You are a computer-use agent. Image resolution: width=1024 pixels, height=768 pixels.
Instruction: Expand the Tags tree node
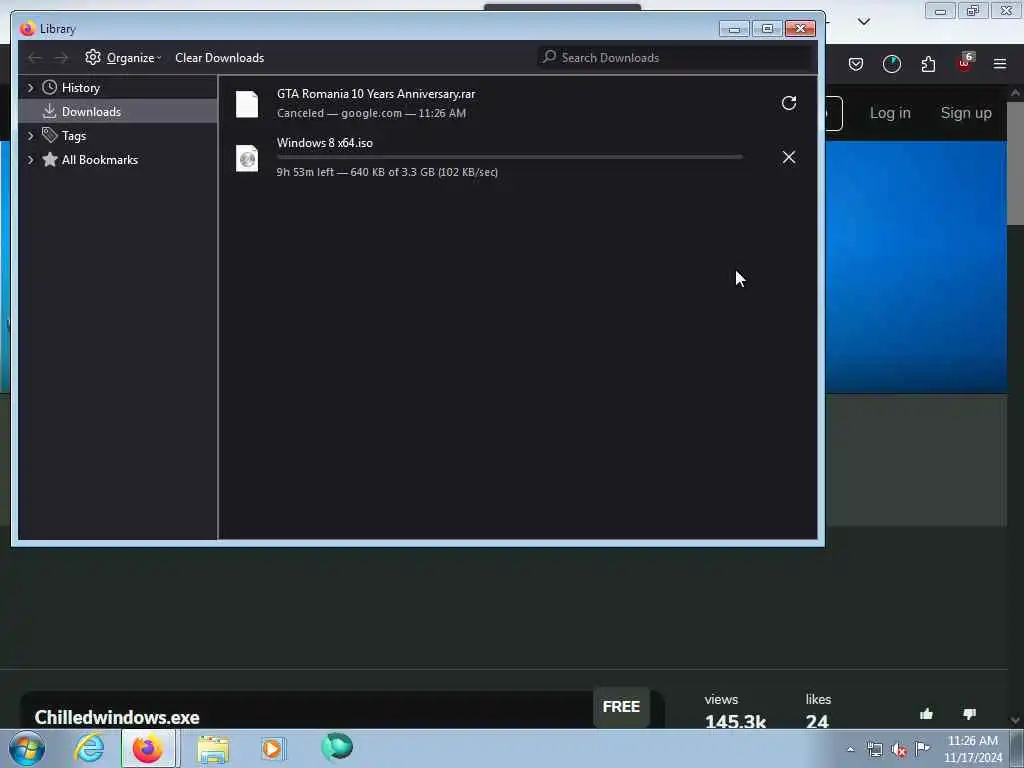point(30,136)
